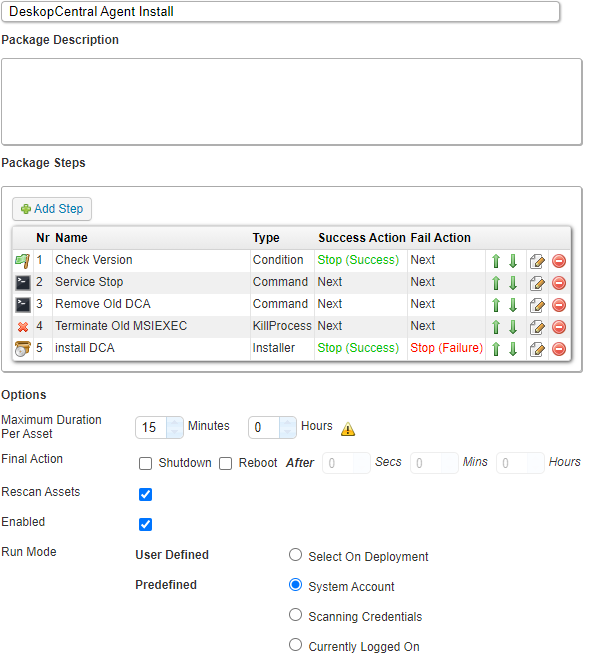This screenshot has width=600, height=660.
Task: Move Terminate Old MSIEXEC step up
Action: coord(496,327)
